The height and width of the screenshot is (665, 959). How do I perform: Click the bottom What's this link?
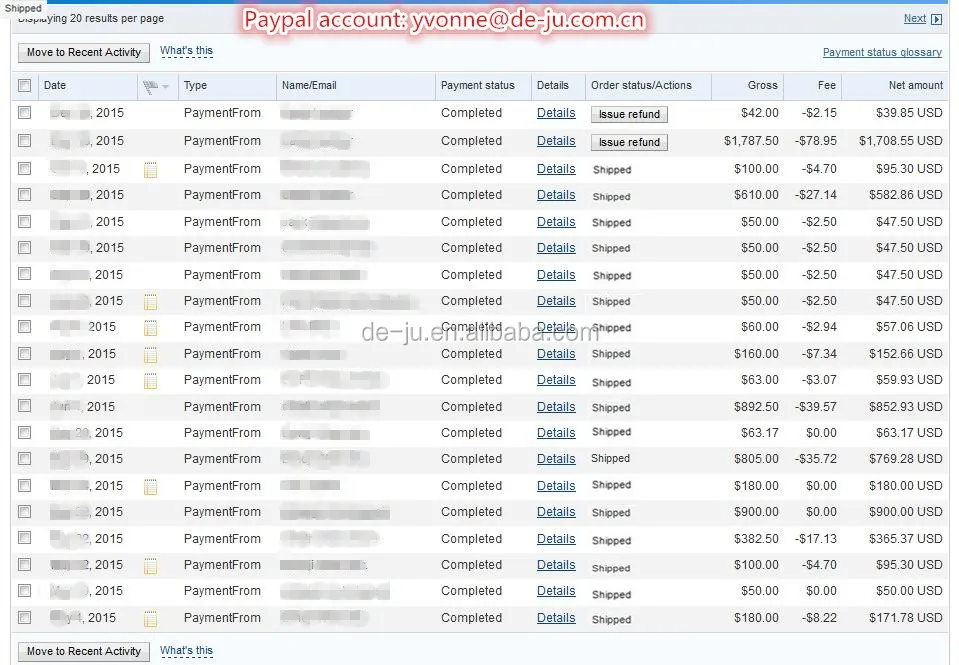186,651
